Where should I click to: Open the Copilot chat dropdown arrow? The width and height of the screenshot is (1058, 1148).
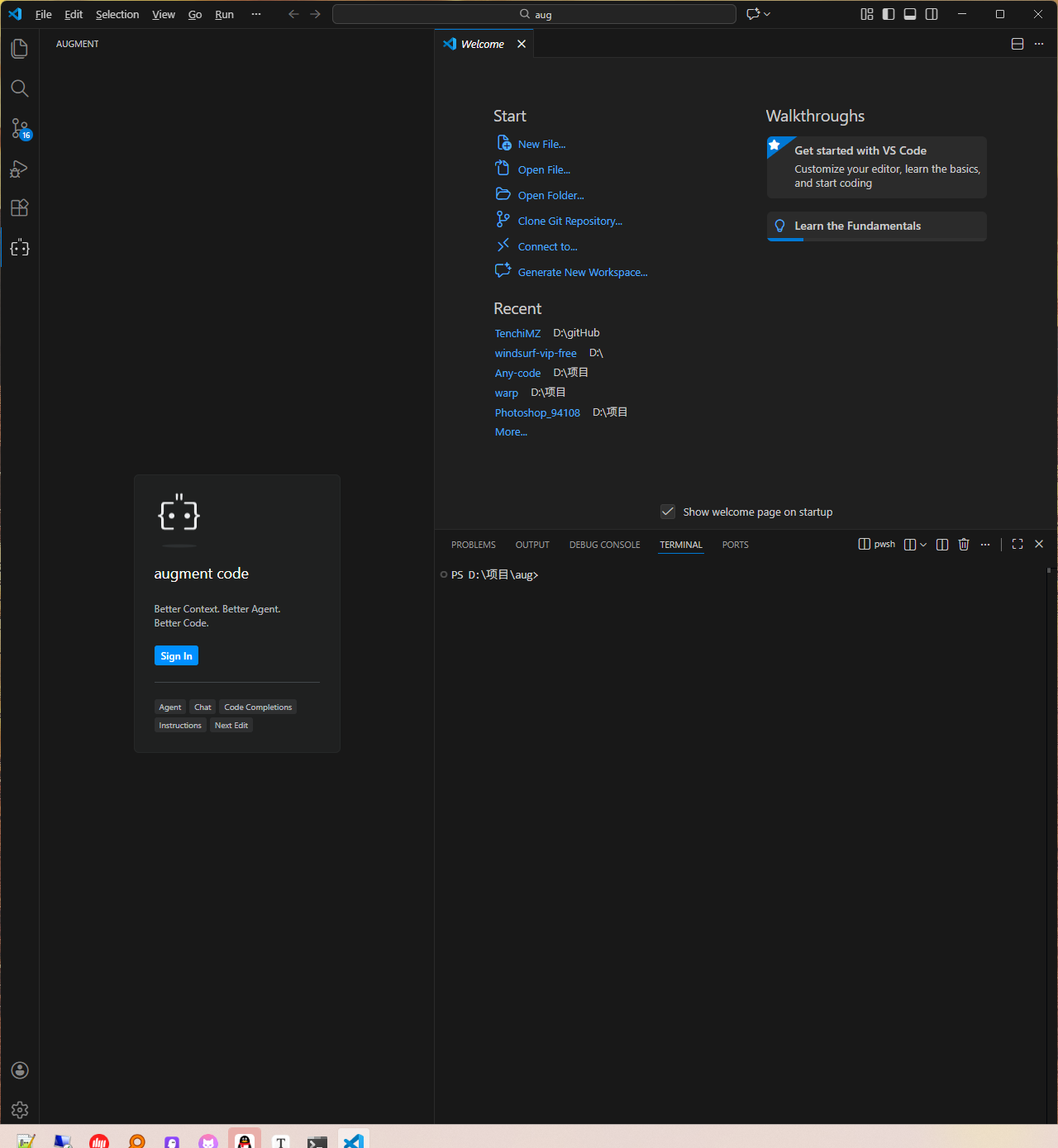pyautogui.click(x=768, y=14)
